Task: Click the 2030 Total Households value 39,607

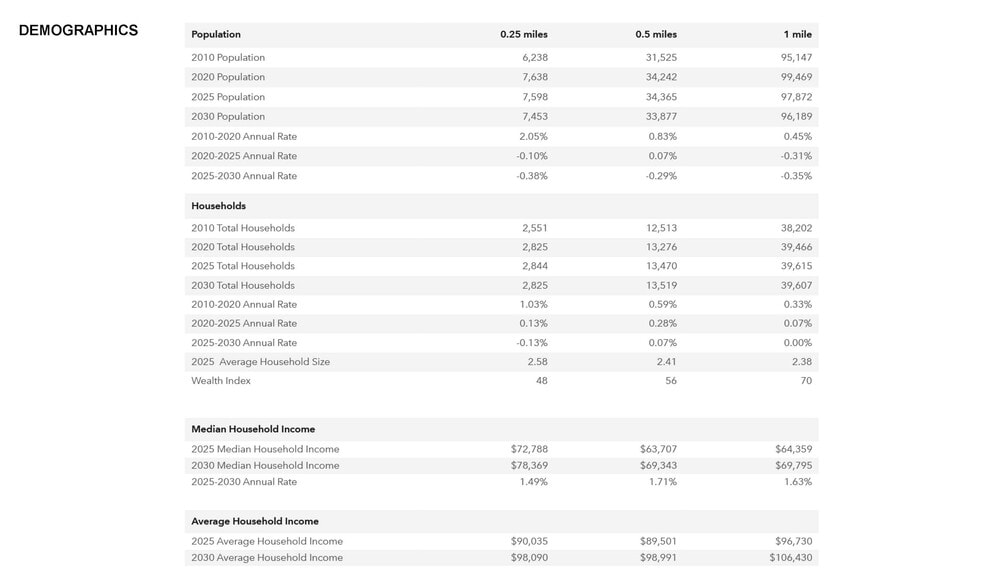Action: pyautogui.click(x=796, y=285)
